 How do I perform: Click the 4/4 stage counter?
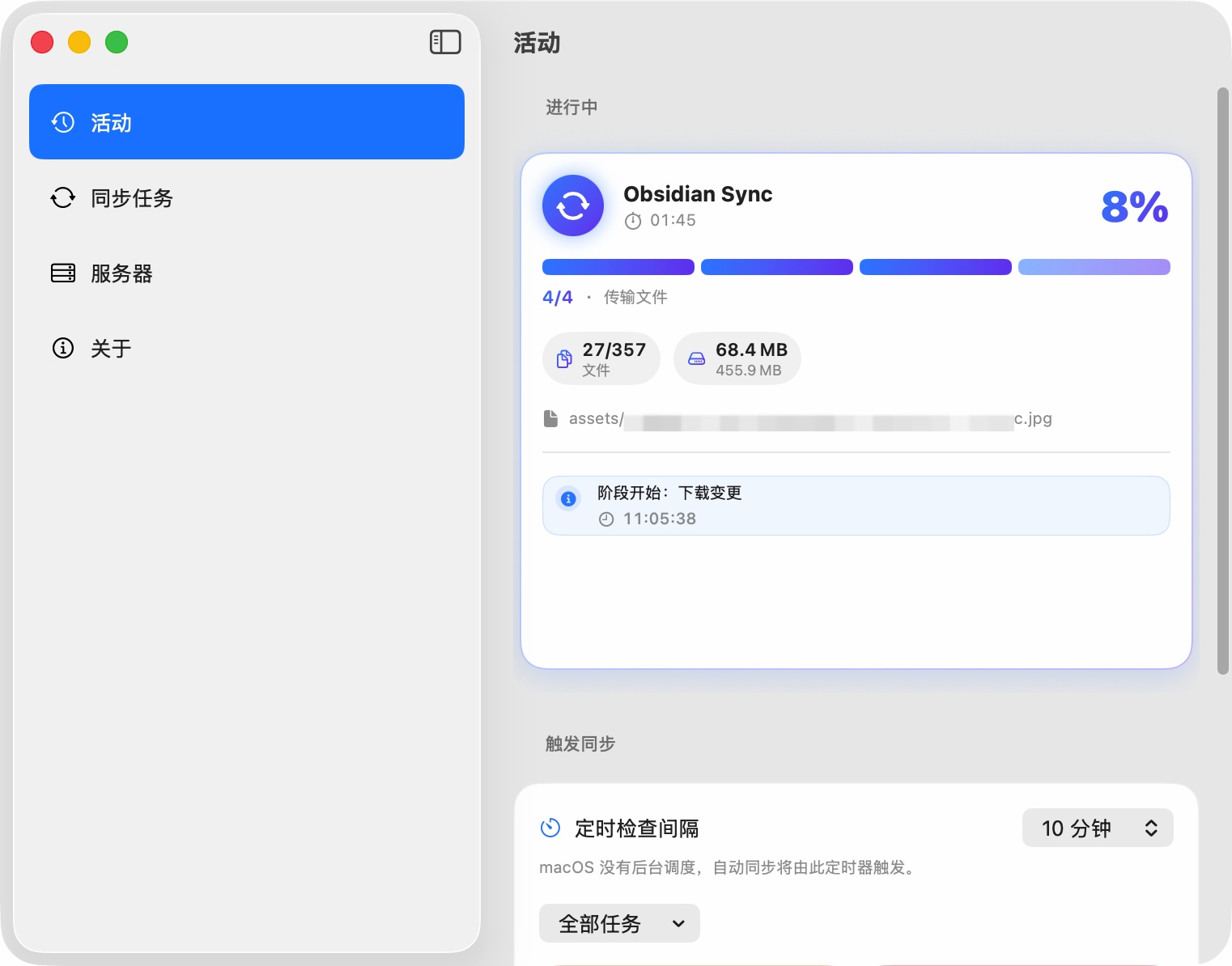558,298
